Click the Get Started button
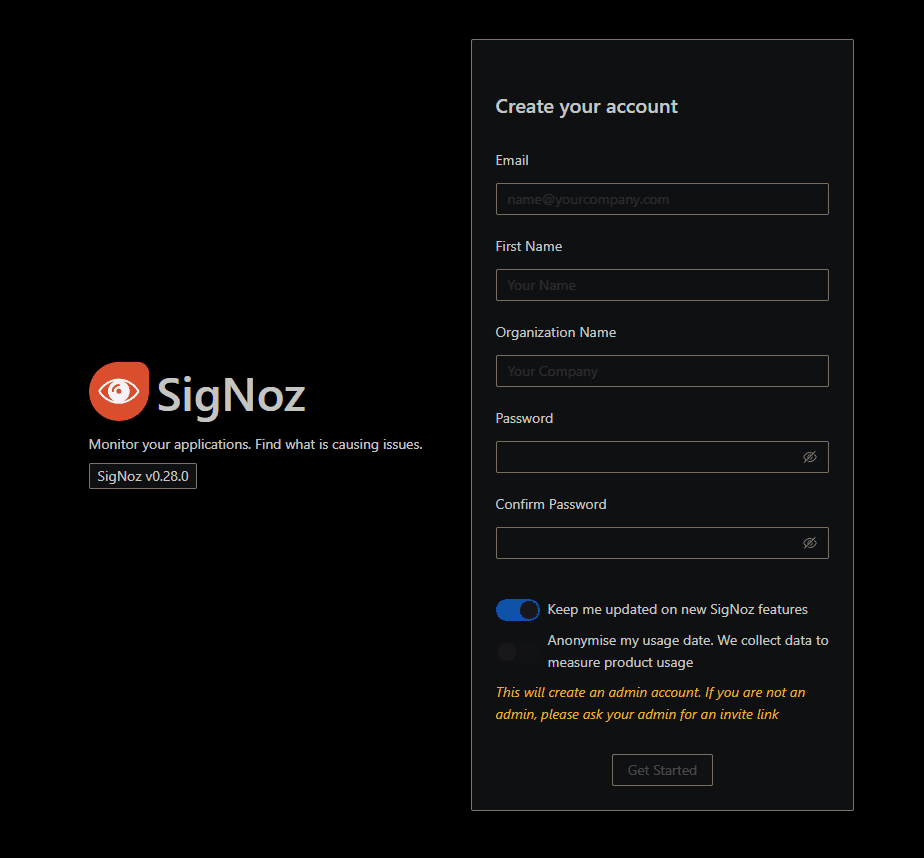Image resolution: width=924 pixels, height=858 pixels. click(x=662, y=770)
